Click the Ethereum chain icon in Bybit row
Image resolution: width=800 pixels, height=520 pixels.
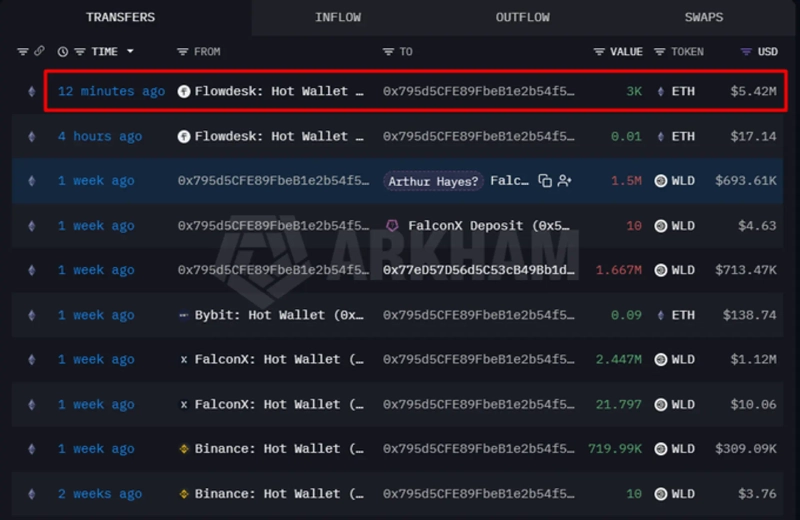[32, 315]
